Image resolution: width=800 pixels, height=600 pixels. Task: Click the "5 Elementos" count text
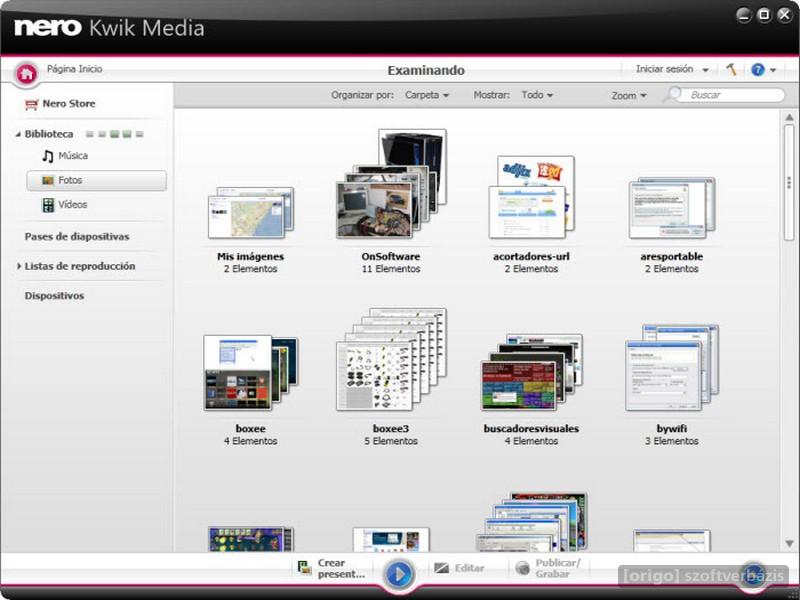point(391,441)
